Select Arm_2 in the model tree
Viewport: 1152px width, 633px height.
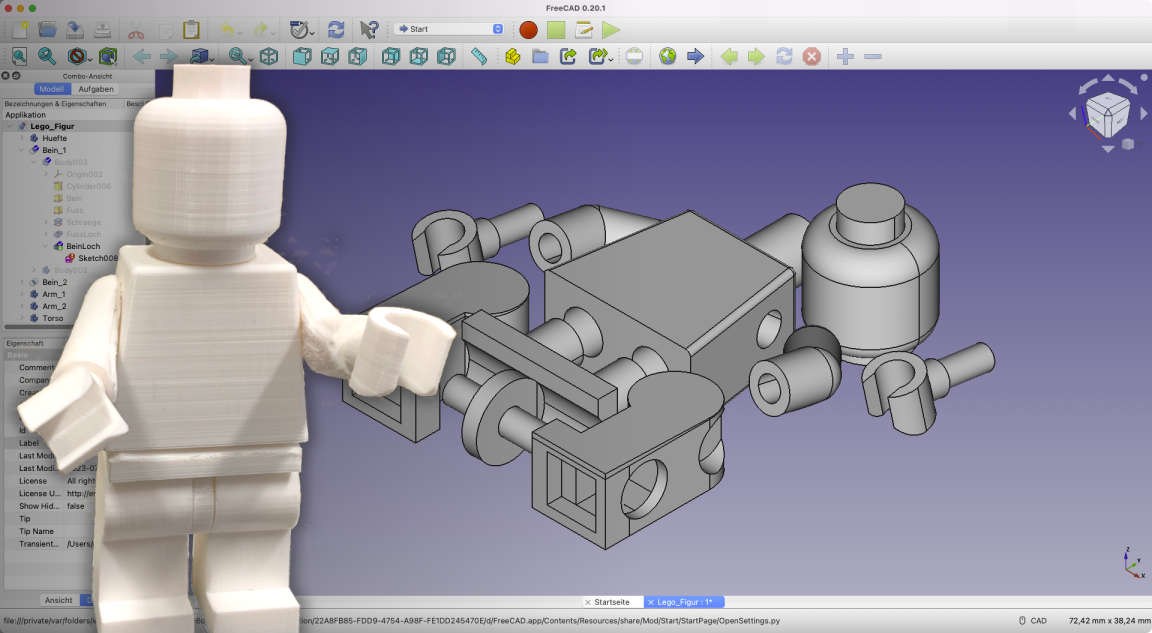tap(54, 306)
